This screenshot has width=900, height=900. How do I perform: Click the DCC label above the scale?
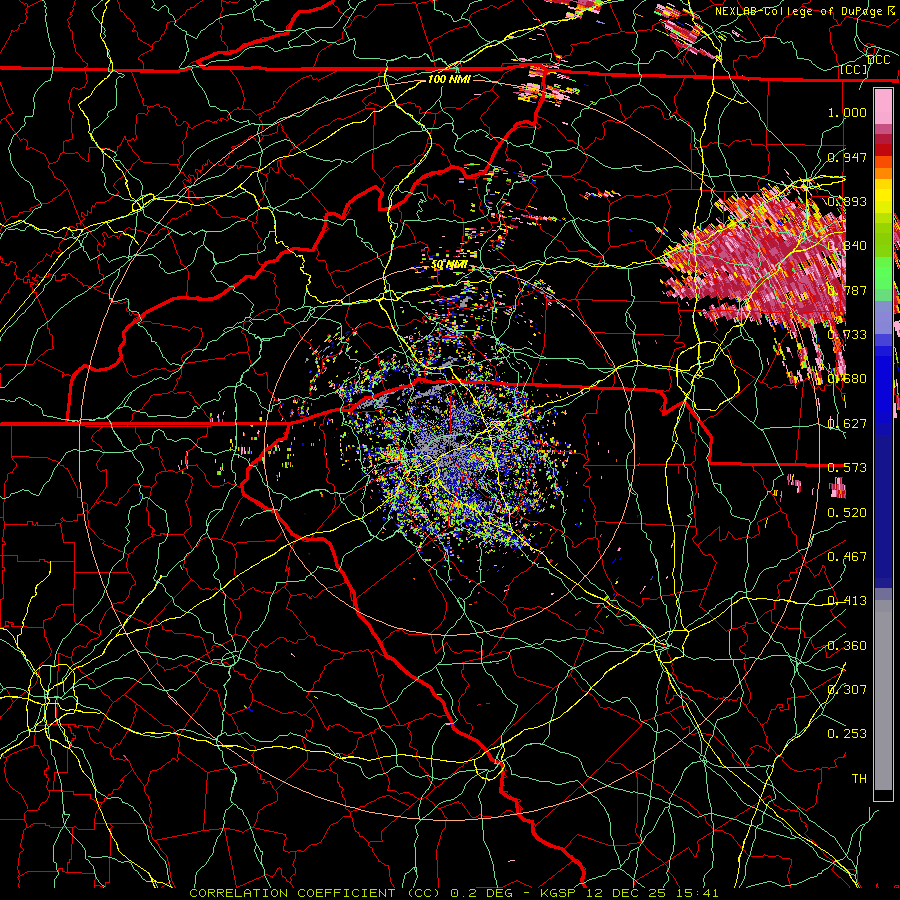pyautogui.click(x=879, y=60)
